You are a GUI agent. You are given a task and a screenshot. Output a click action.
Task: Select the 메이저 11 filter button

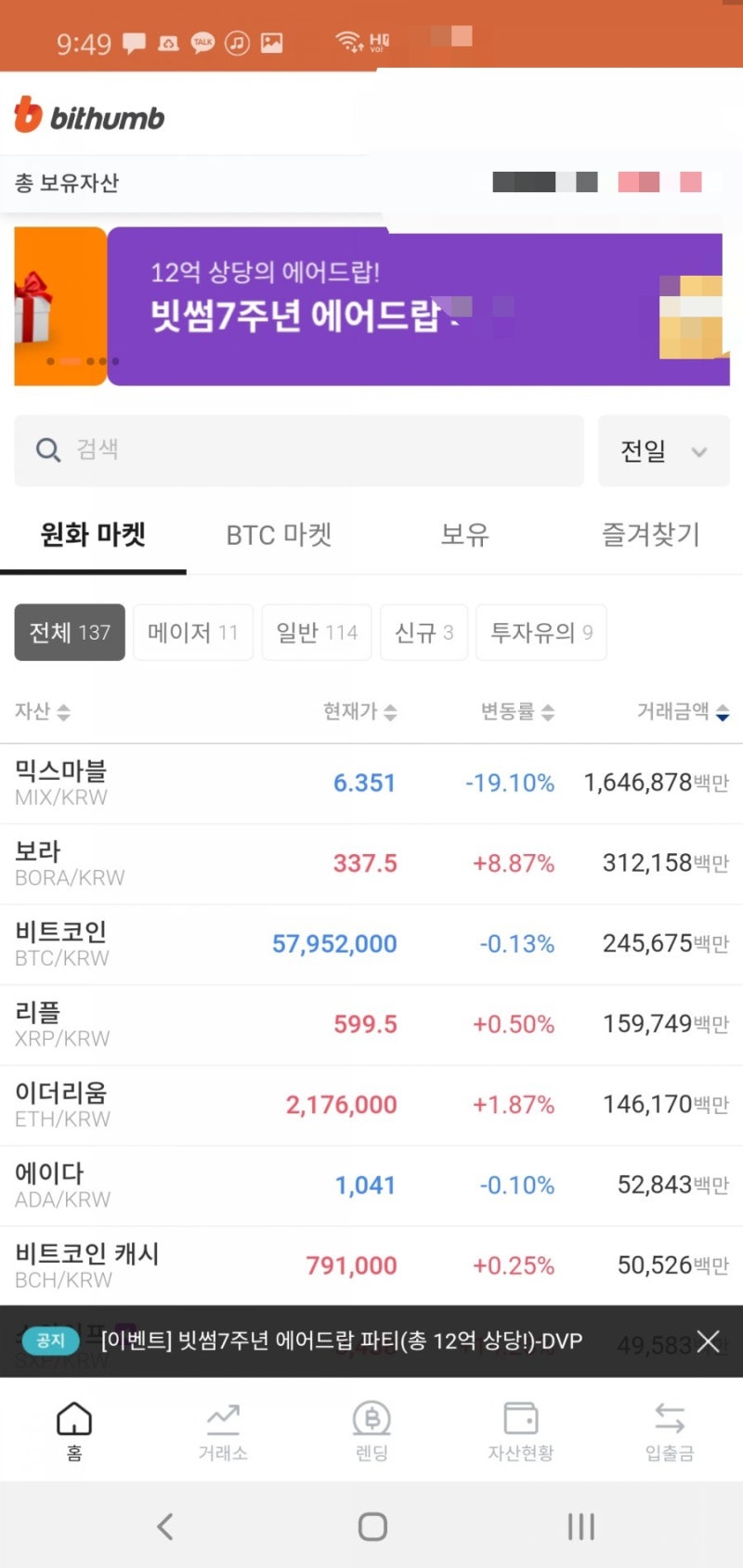(x=192, y=632)
